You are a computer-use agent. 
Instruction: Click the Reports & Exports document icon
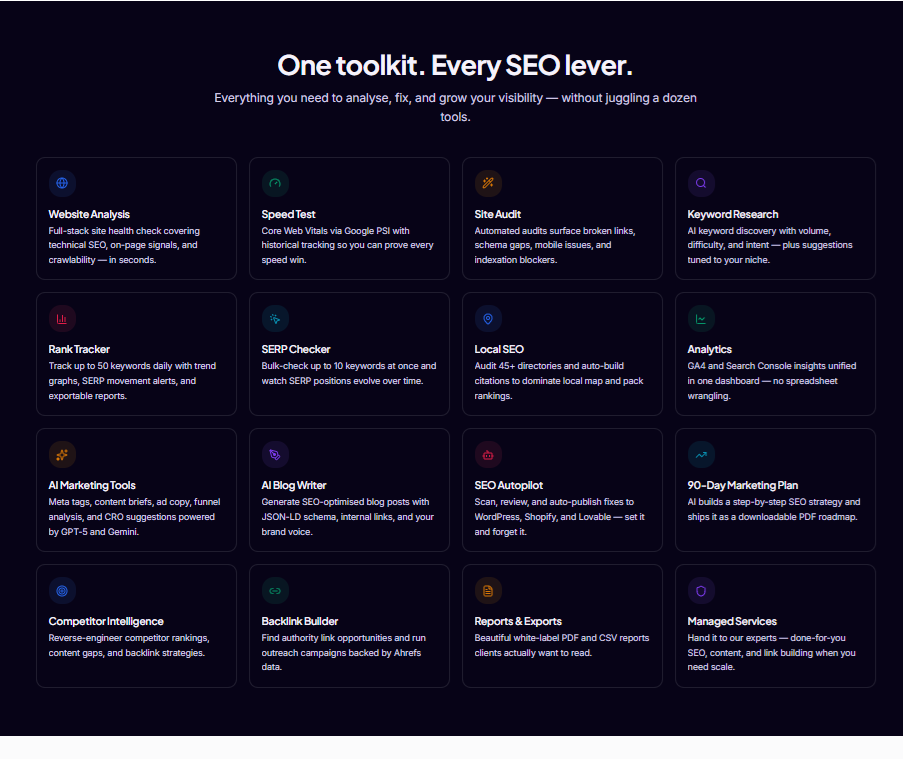pyautogui.click(x=488, y=591)
